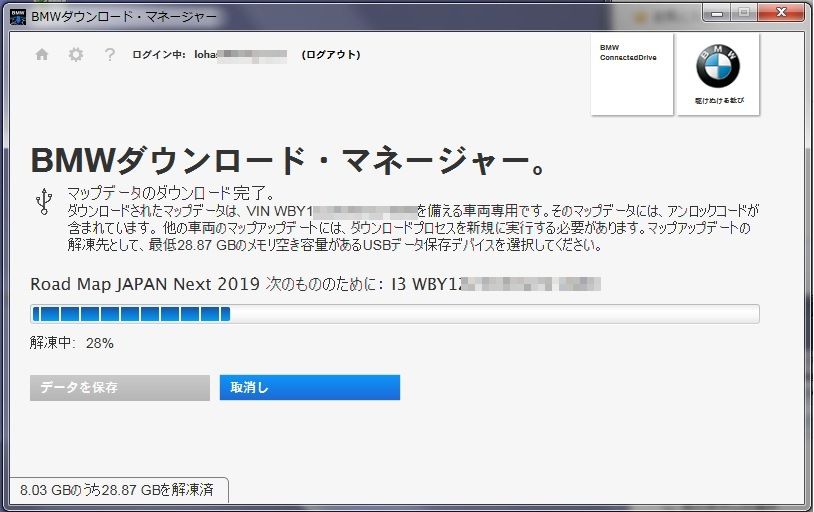Click the USB symbol icon

pyautogui.click(x=44, y=201)
